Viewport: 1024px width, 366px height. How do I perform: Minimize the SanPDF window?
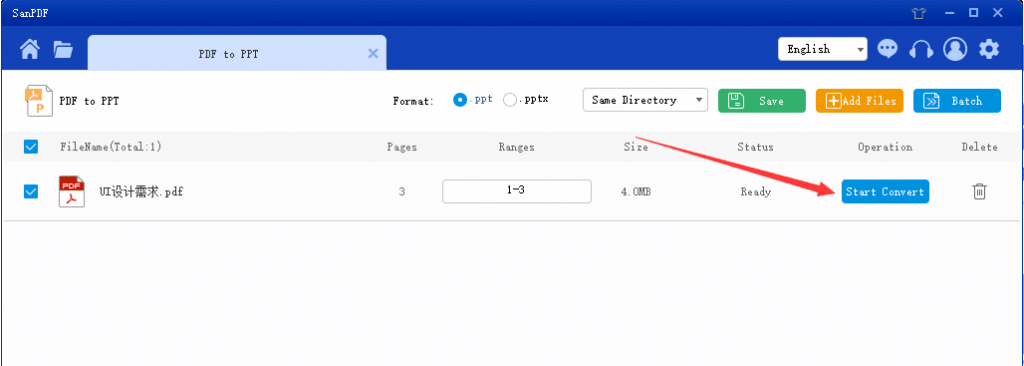950,12
